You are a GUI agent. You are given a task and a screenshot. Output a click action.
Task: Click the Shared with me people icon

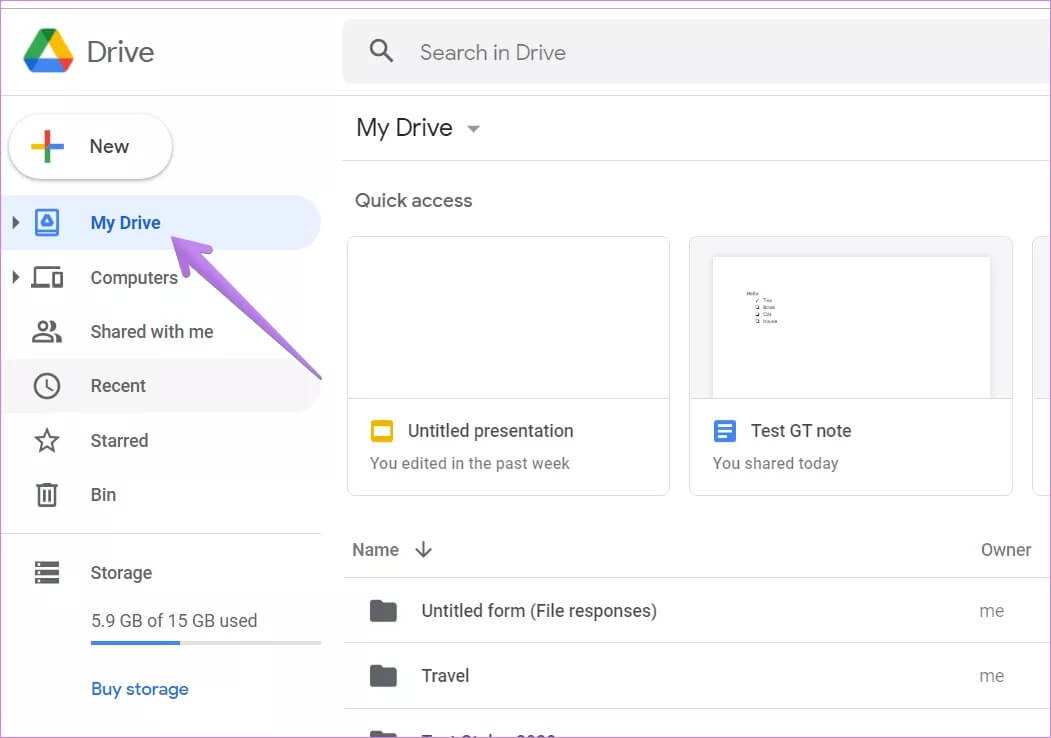47,332
